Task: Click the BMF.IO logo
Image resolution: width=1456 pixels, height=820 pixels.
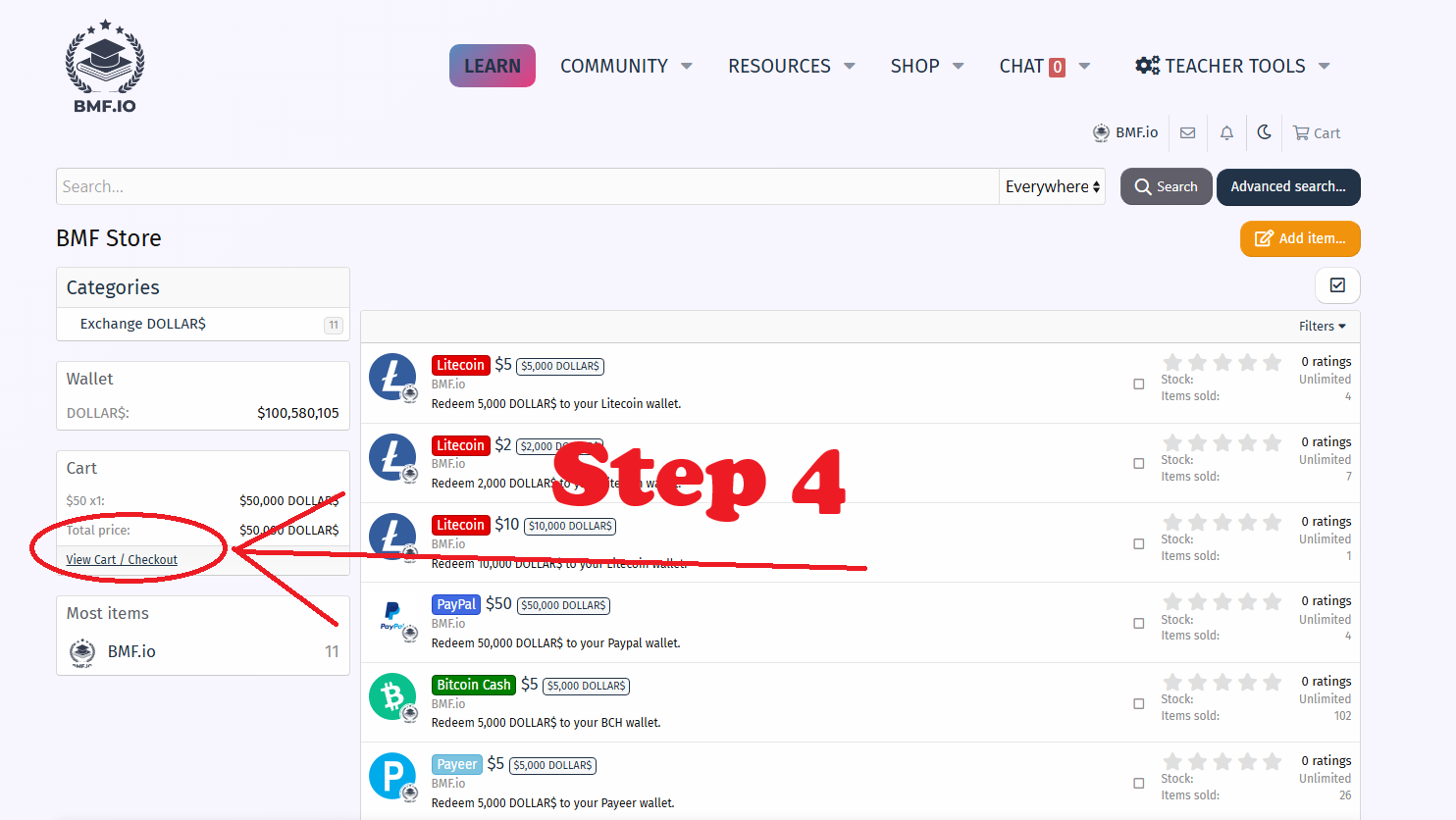Action: pos(105,67)
